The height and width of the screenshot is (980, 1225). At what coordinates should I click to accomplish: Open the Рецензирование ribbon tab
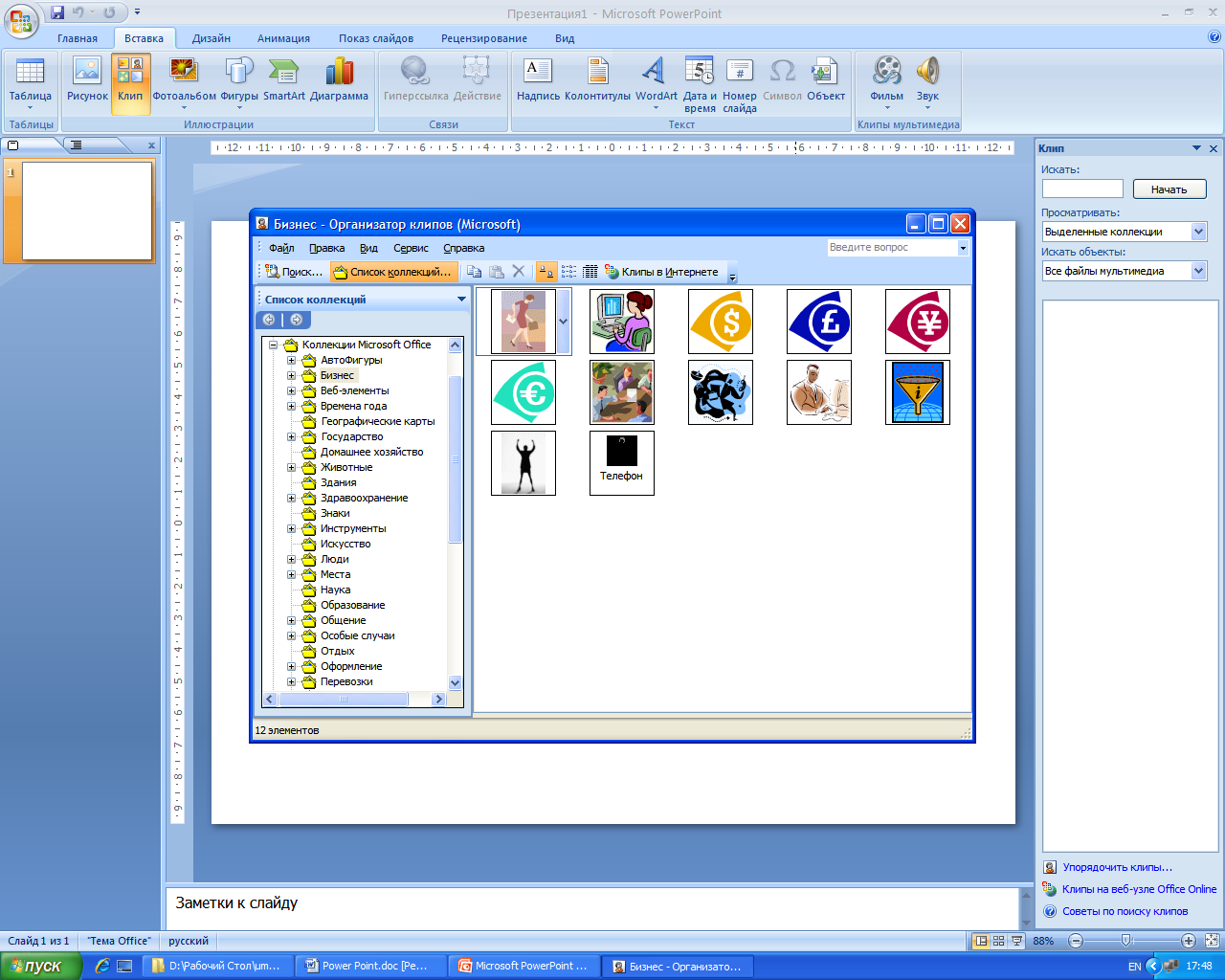[x=484, y=38]
